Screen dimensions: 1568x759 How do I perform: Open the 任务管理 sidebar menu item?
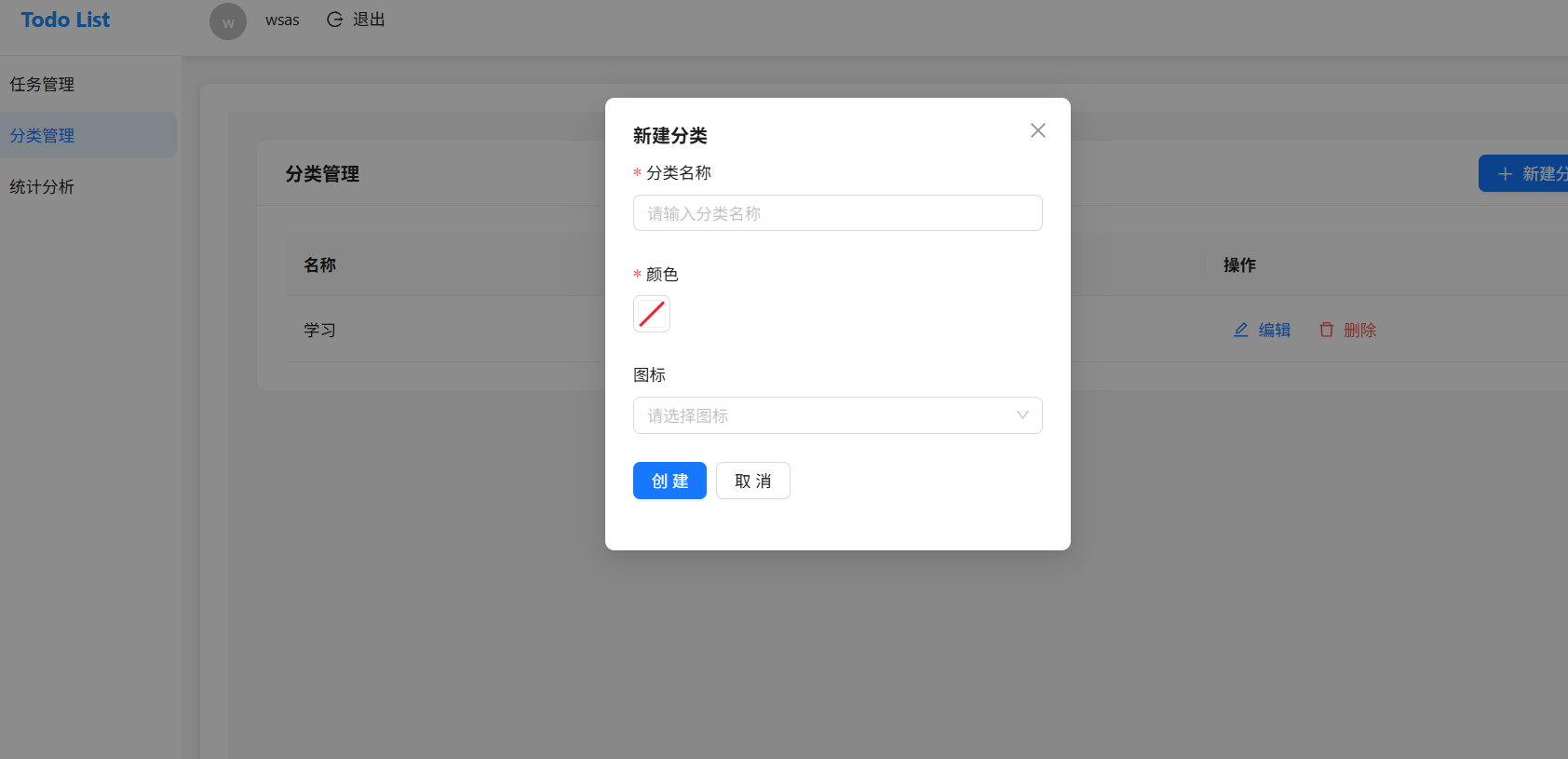tap(43, 85)
